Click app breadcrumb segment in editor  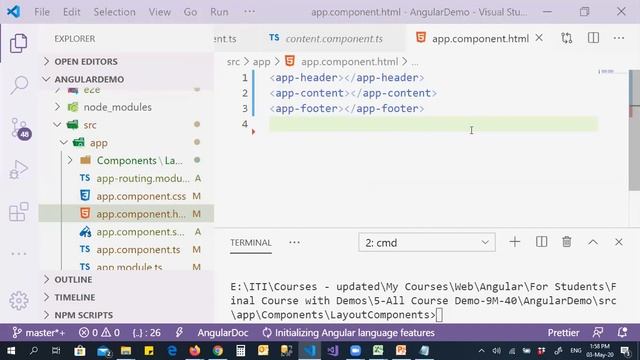coord(261,62)
